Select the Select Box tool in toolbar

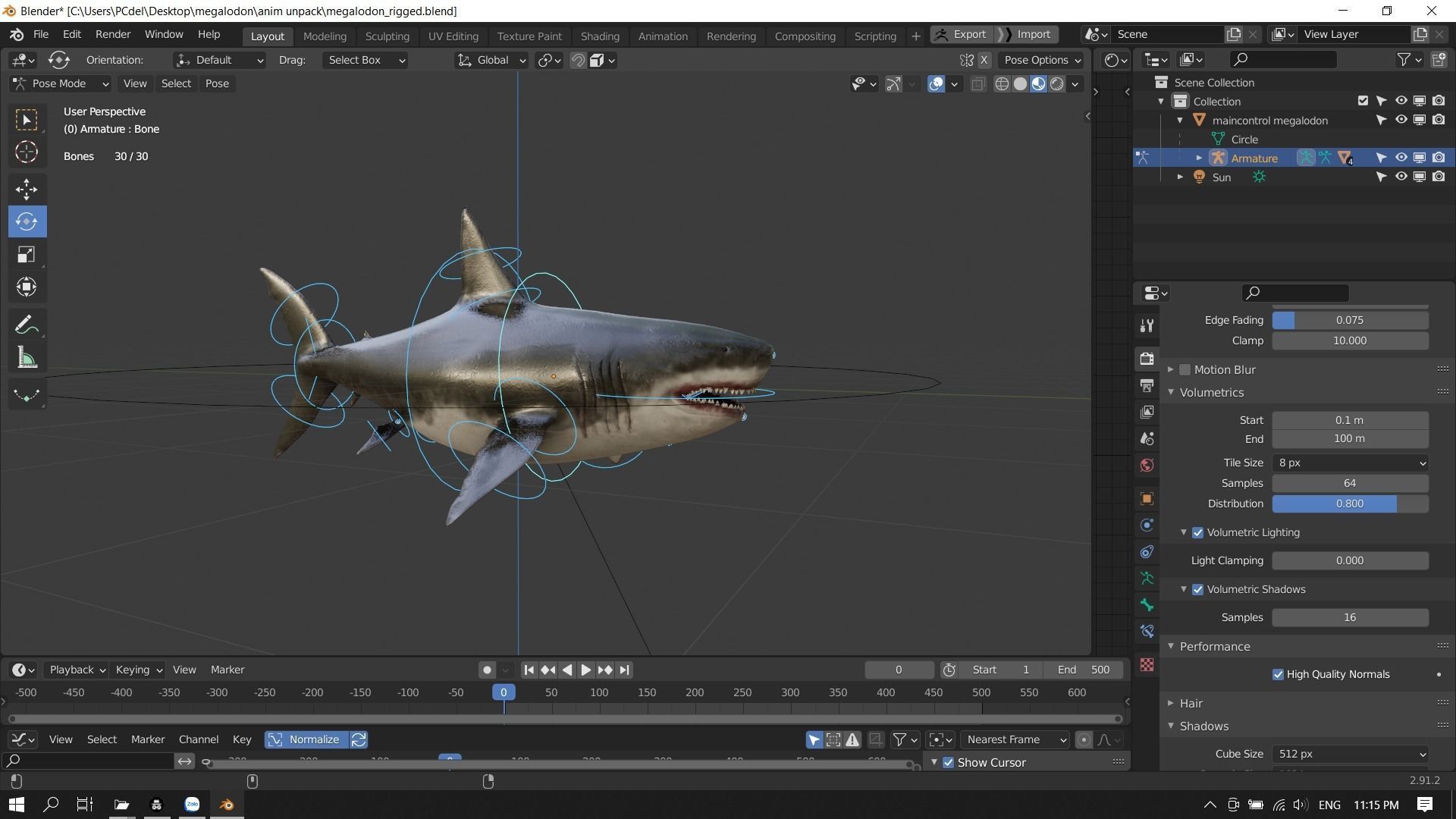pos(27,120)
